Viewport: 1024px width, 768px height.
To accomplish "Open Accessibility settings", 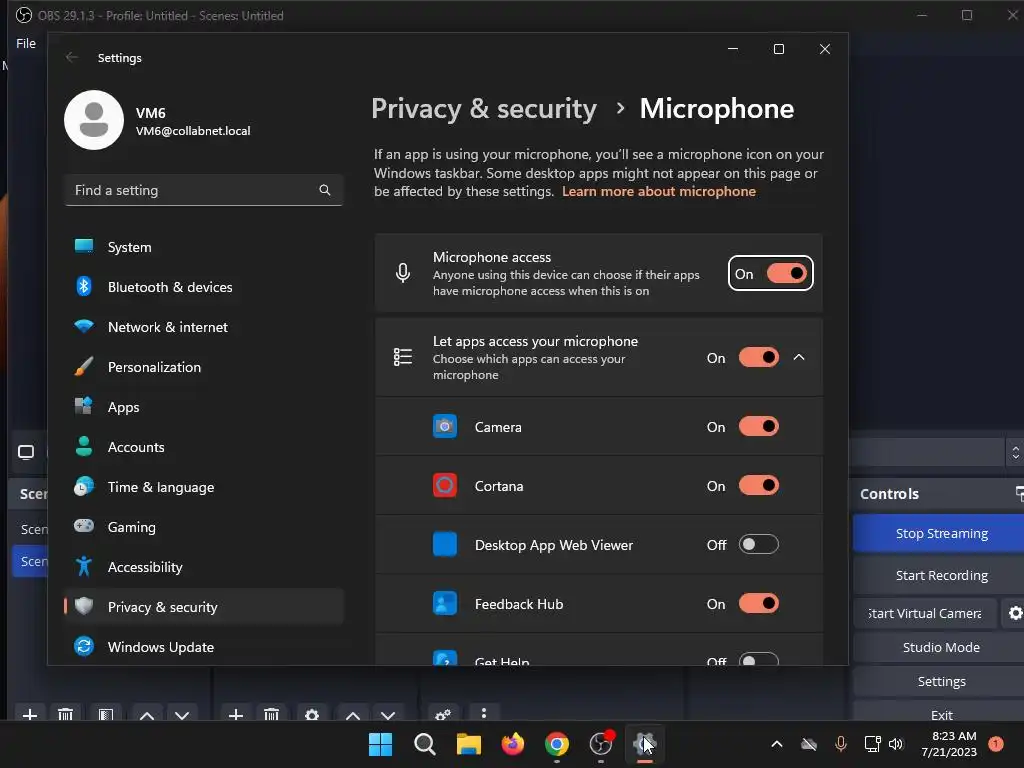I will (x=204, y=567).
